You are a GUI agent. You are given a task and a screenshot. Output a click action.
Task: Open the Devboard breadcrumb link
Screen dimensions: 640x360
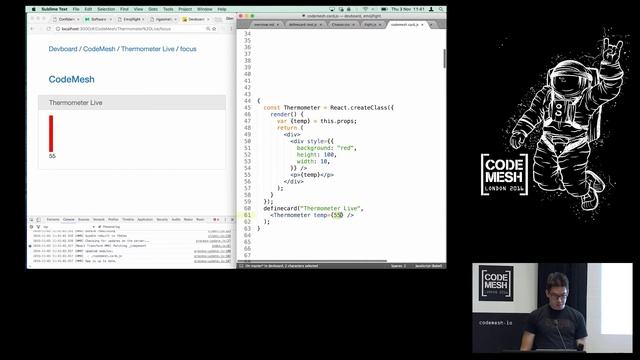(x=63, y=49)
